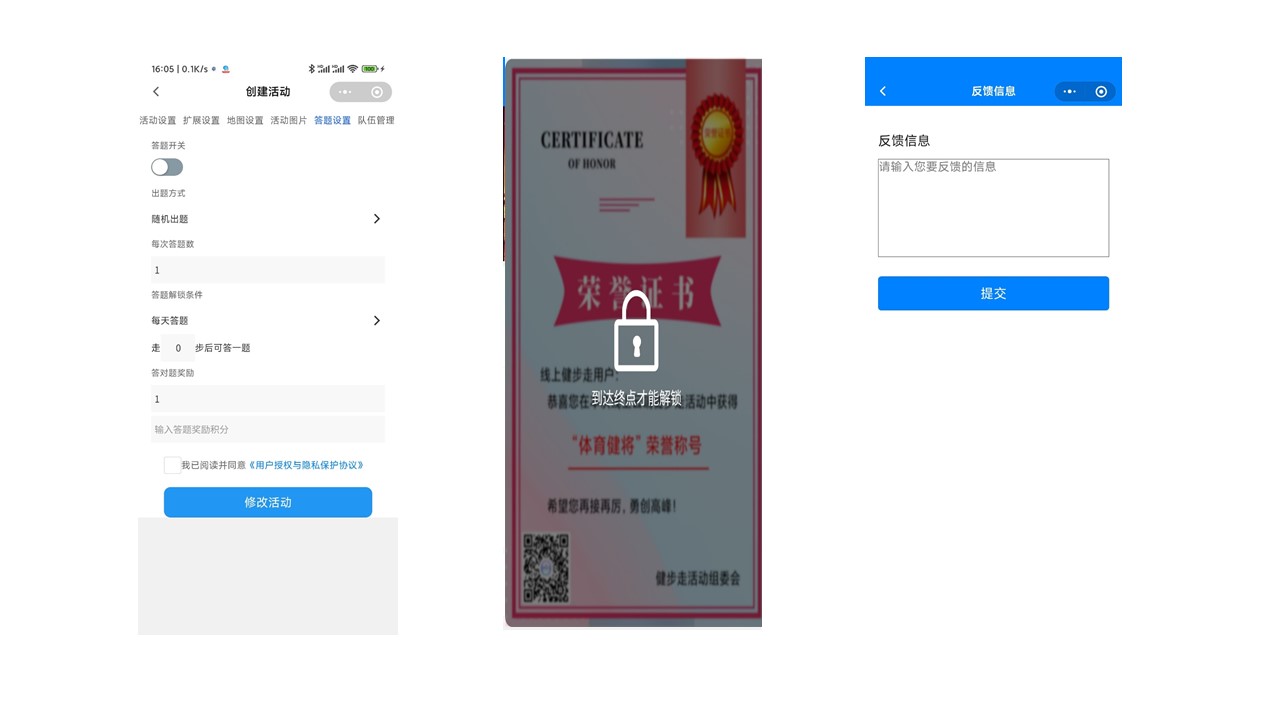The height and width of the screenshot is (720, 1280).
Task: Click the 输入答题奖励积分 input field
Action: pyautogui.click(x=268, y=429)
